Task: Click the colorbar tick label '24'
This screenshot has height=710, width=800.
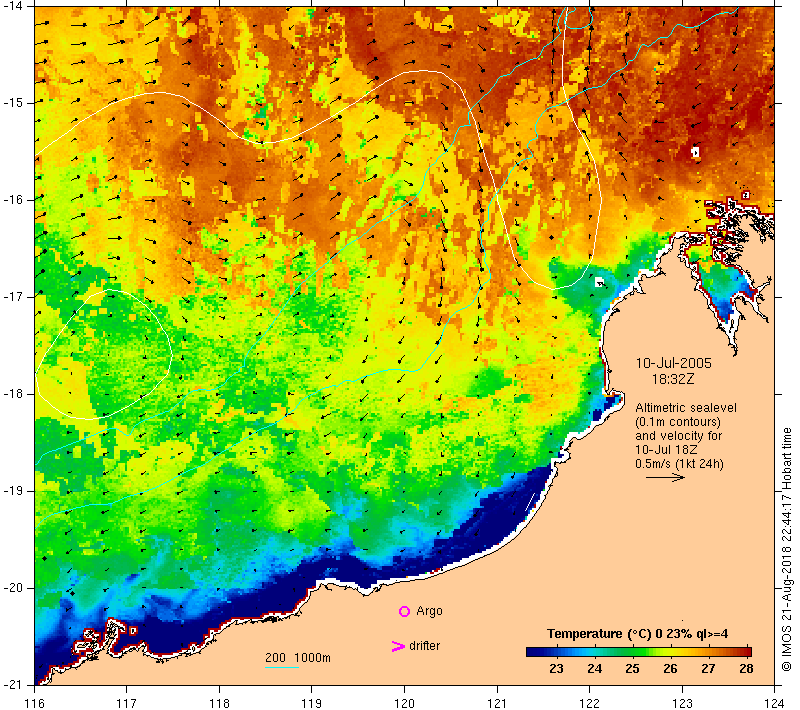Action: 594,669
